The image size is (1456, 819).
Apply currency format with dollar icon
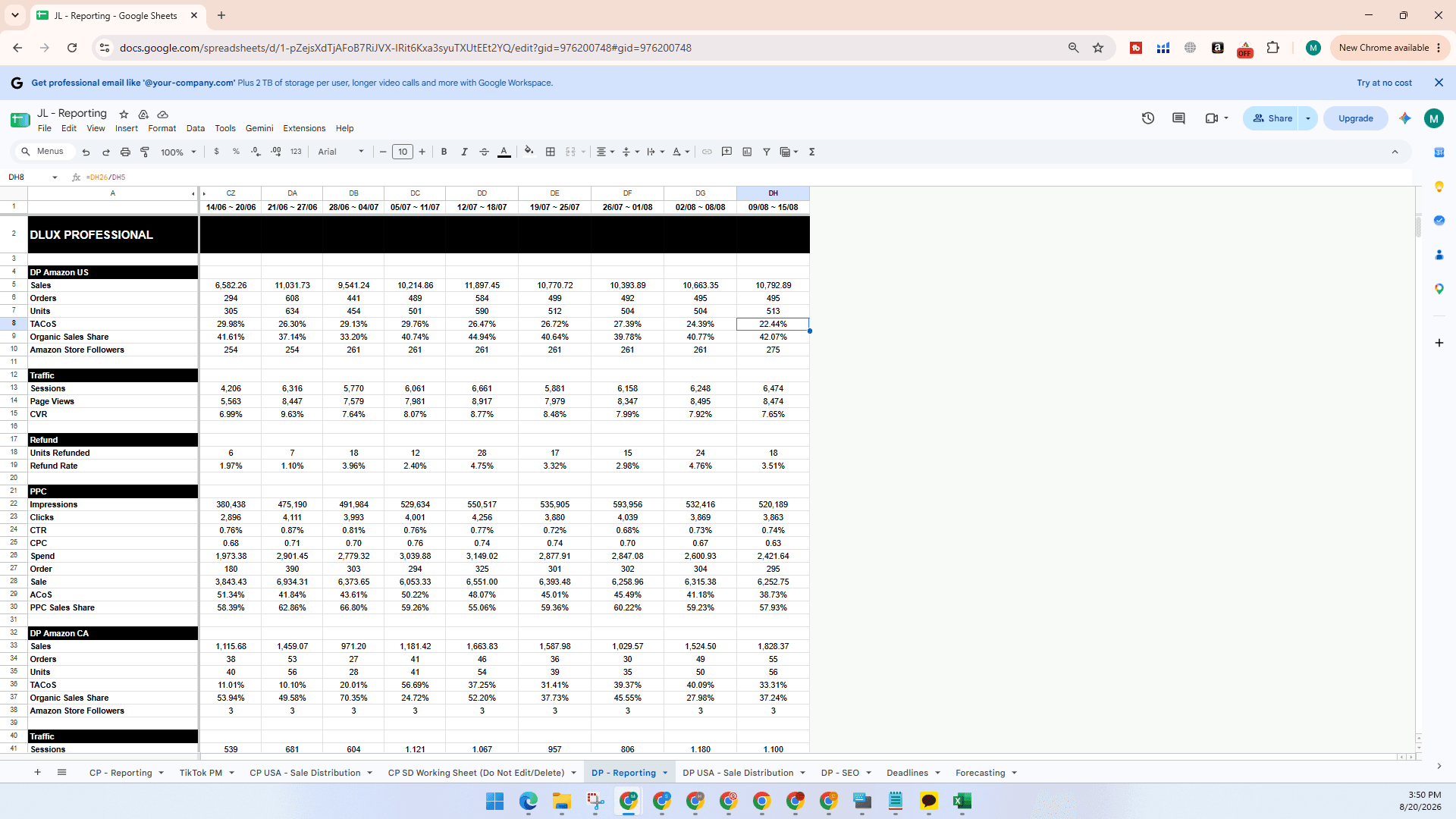point(217,152)
